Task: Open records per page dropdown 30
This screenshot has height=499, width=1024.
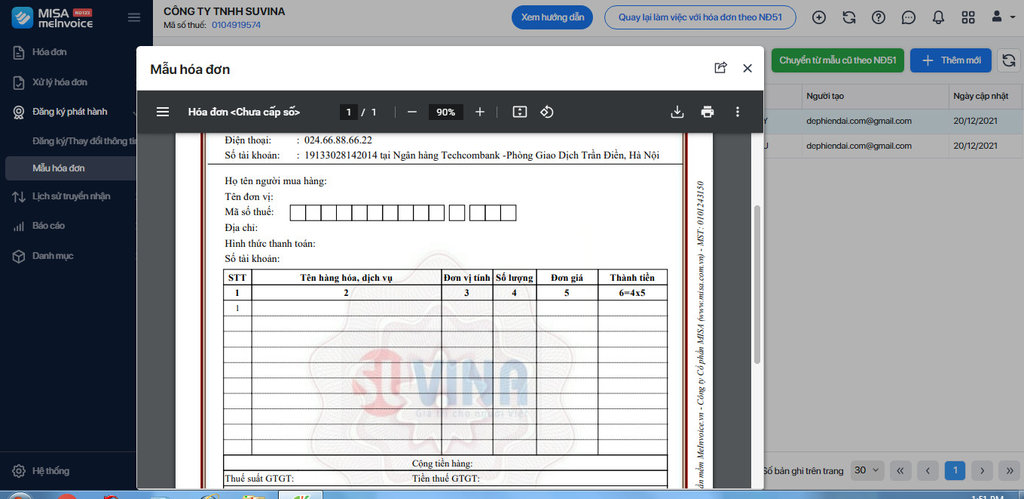Action: pos(867,470)
